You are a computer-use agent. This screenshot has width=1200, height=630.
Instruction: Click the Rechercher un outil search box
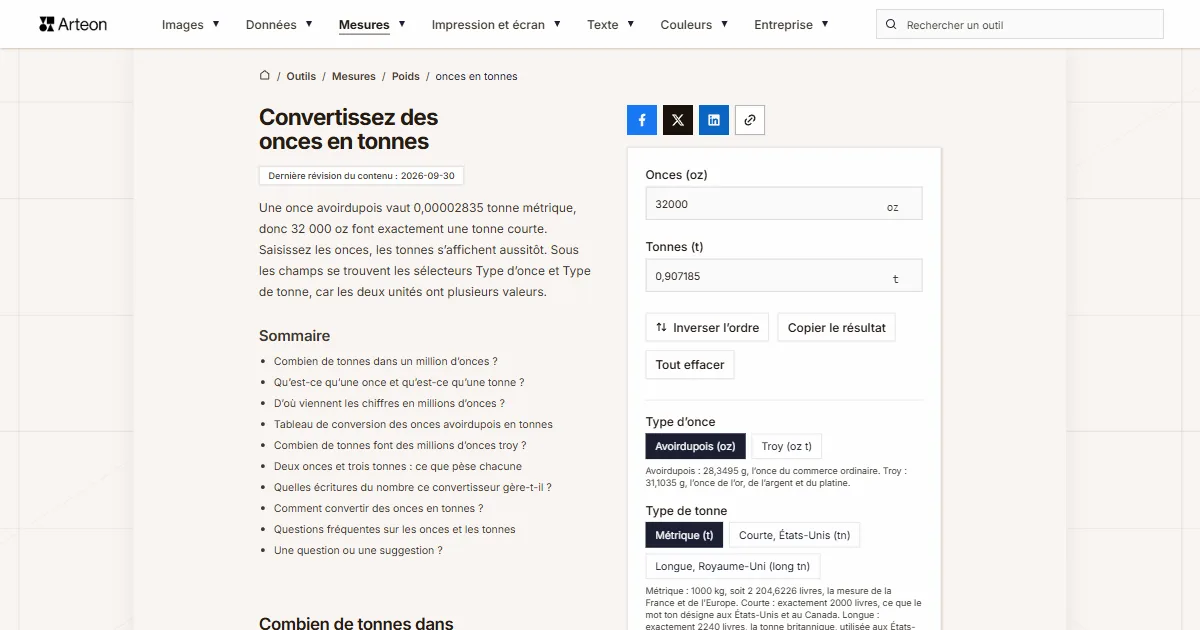pos(1020,25)
